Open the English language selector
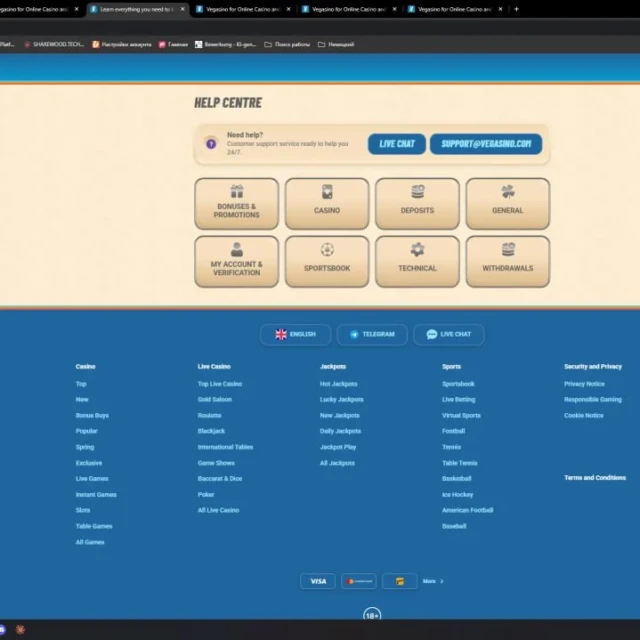The width and height of the screenshot is (640, 640). click(296, 334)
